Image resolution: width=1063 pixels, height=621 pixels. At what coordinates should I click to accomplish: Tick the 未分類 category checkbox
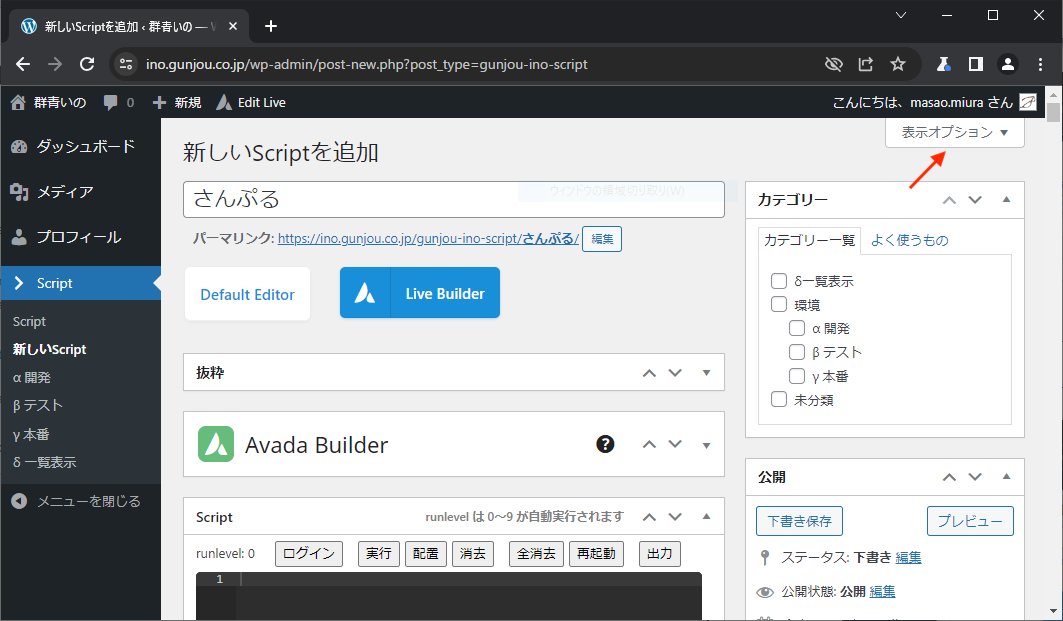779,400
